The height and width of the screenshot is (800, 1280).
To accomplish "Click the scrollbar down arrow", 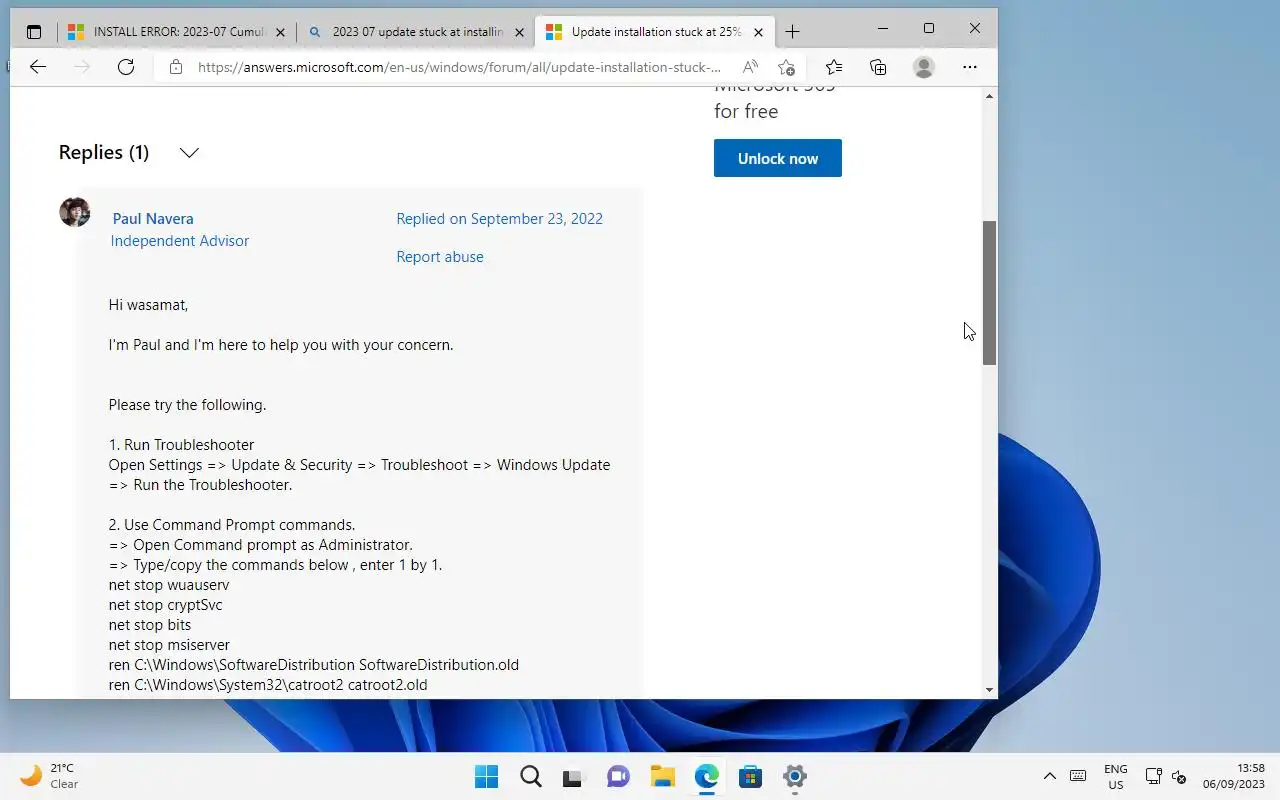I will [x=990, y=690].
